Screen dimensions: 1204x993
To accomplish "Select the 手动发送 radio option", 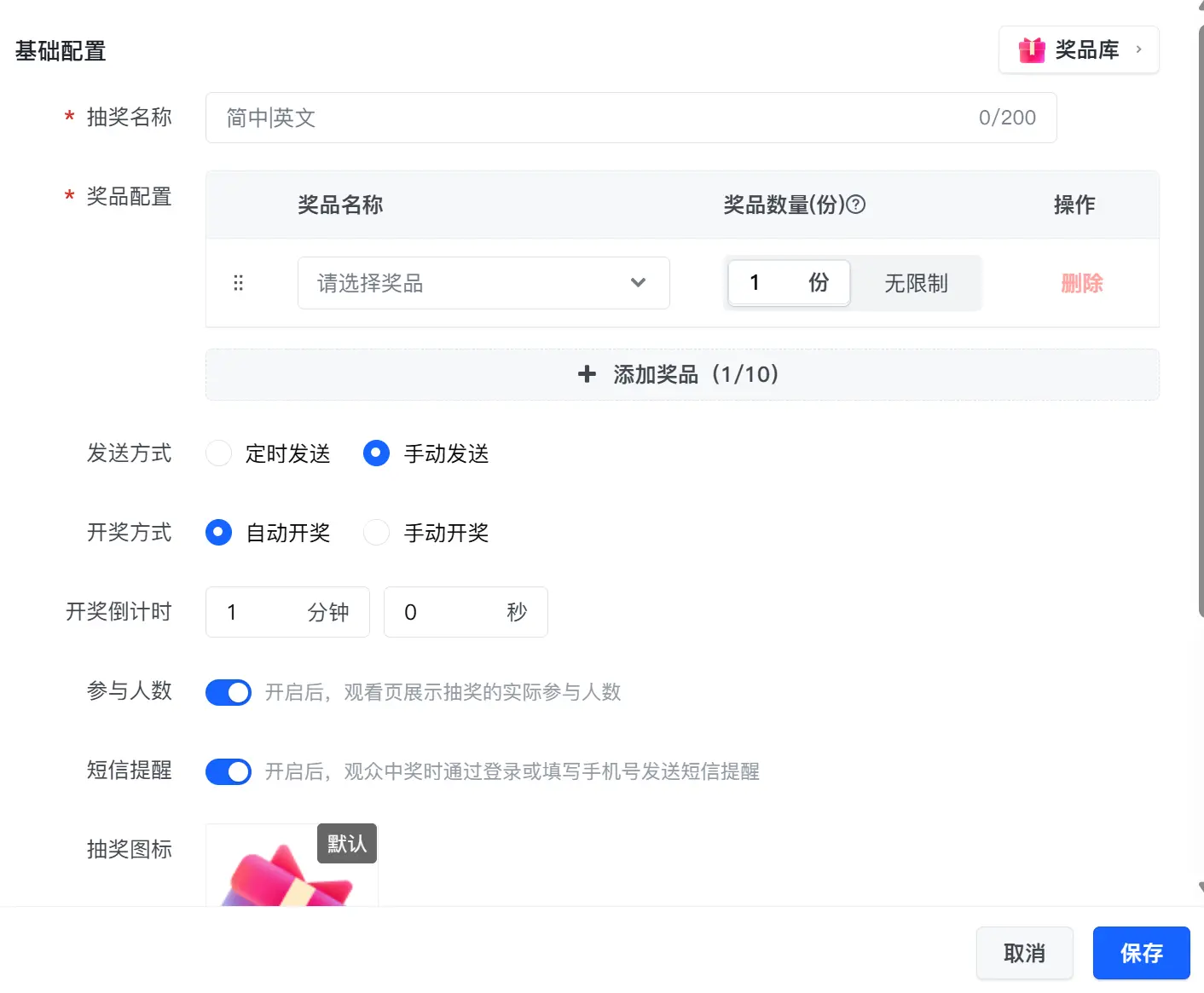I will [x=376, y=453].
